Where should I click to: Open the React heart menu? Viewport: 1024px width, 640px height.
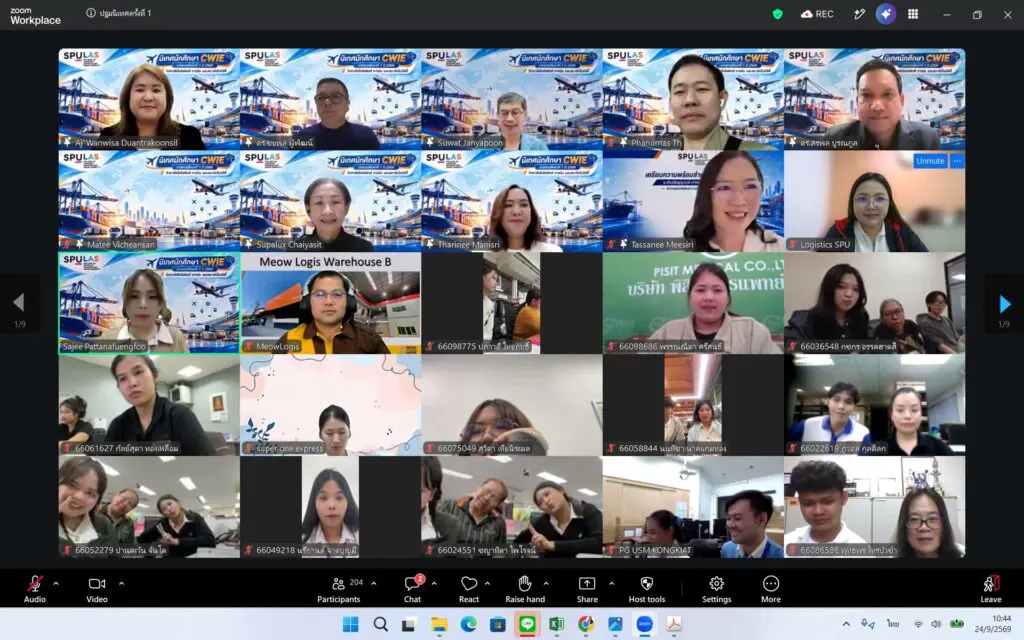(x=469, y=584)
